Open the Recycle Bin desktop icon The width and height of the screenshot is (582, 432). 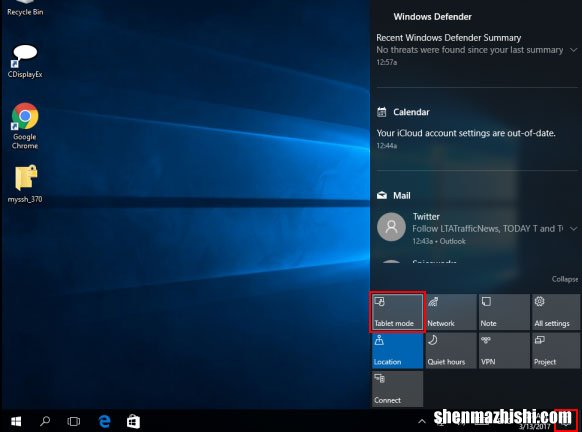click(x=25, y=8)
